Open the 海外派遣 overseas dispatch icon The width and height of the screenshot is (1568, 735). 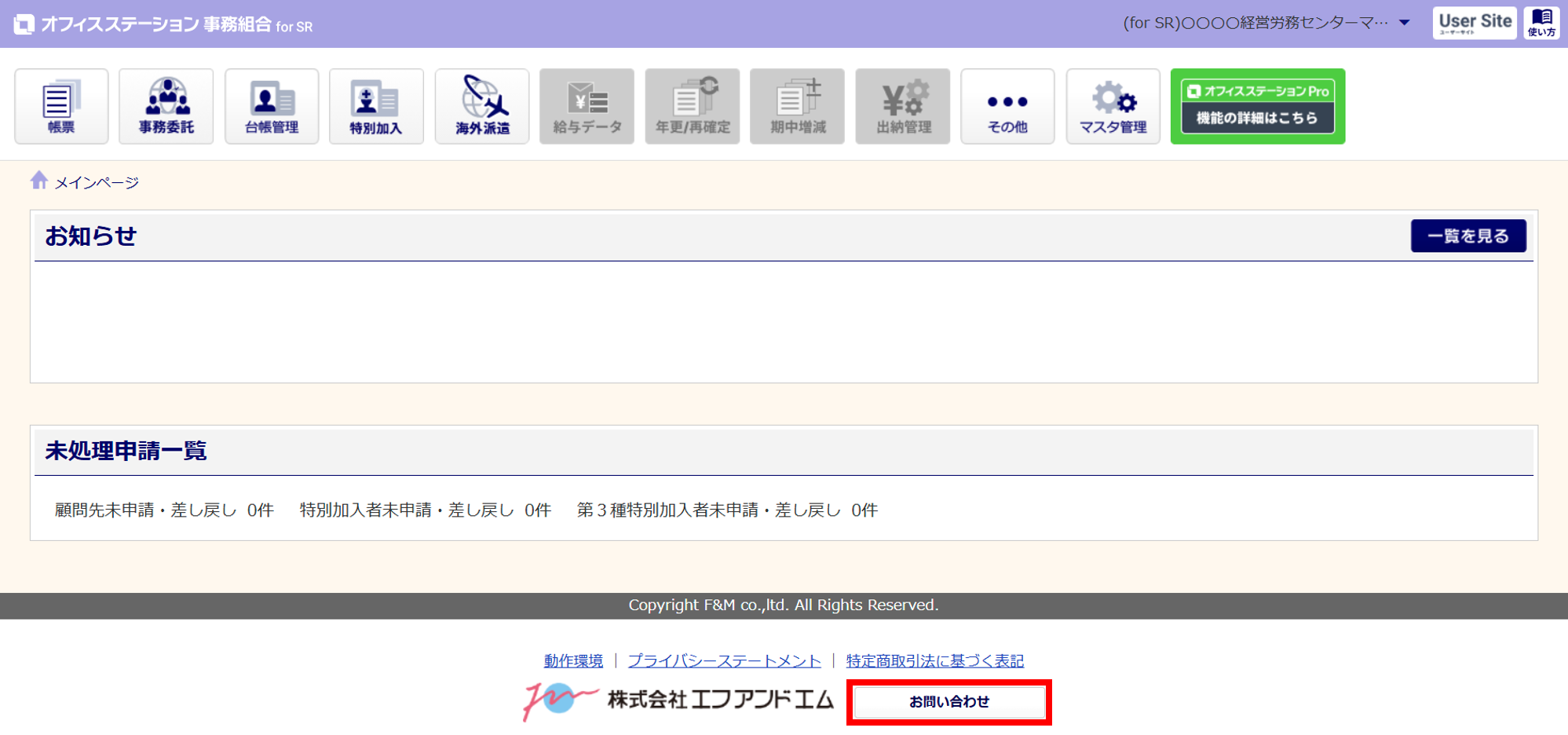(x=482, y=106)
